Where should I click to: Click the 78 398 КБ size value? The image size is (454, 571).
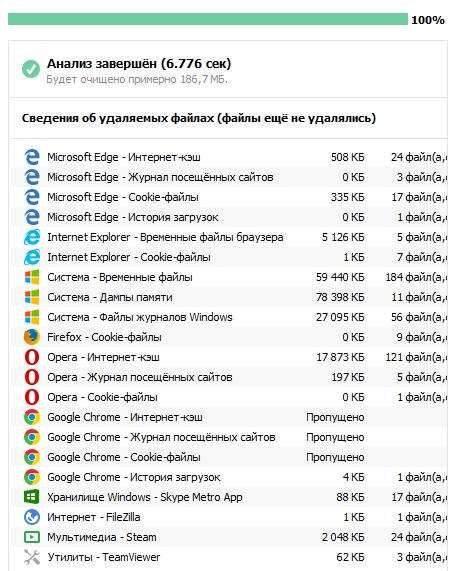click(340, 297)
